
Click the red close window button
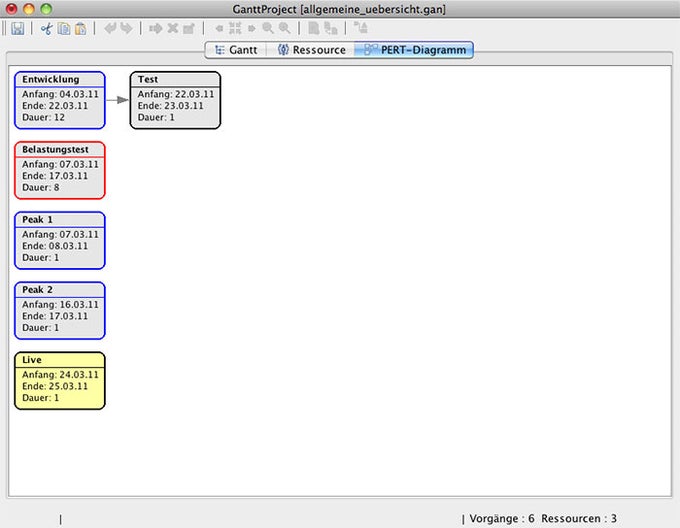click(12, 9)
